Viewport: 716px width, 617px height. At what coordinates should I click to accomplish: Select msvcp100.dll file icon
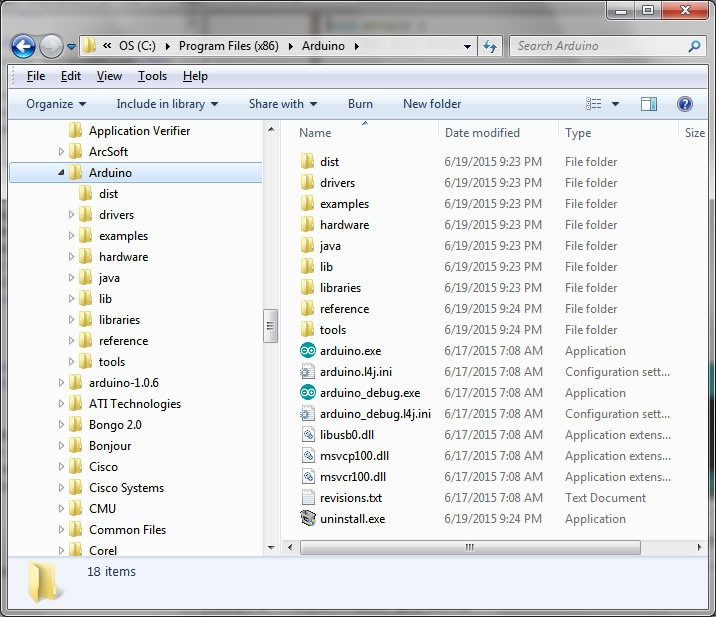pos(308,456)
